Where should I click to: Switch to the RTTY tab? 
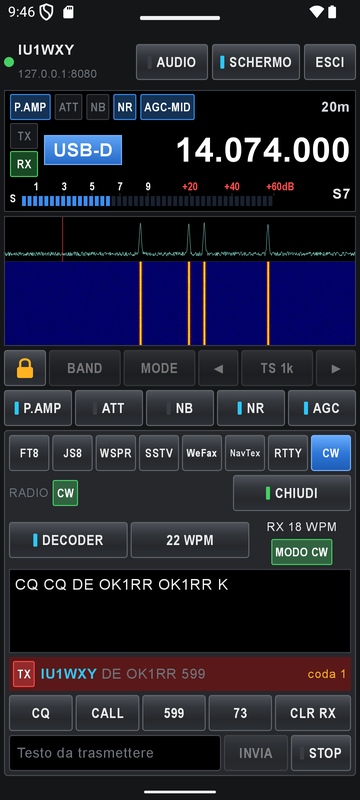click(288, 453)
